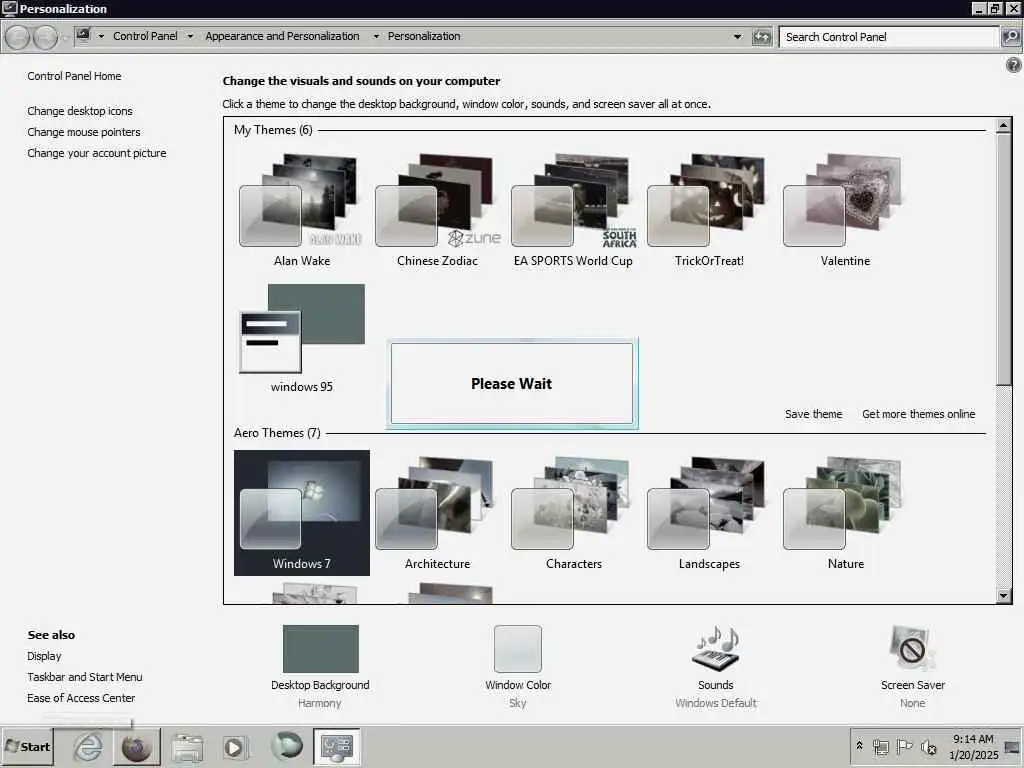The width and height of the screenshot is (1024, 768).
Task: Open Screen Saver settings
Action: click(x=912, y=666)
